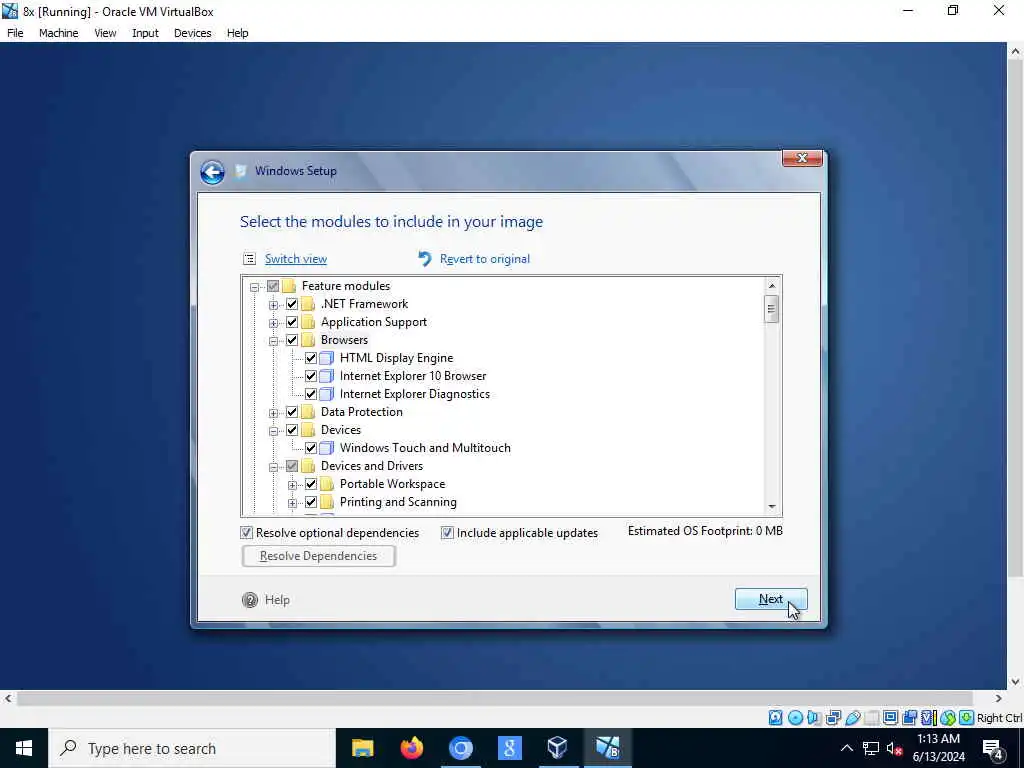Click the Revert to original undo arrow icon
The image size is (1024, 768).
coord(425,259)
